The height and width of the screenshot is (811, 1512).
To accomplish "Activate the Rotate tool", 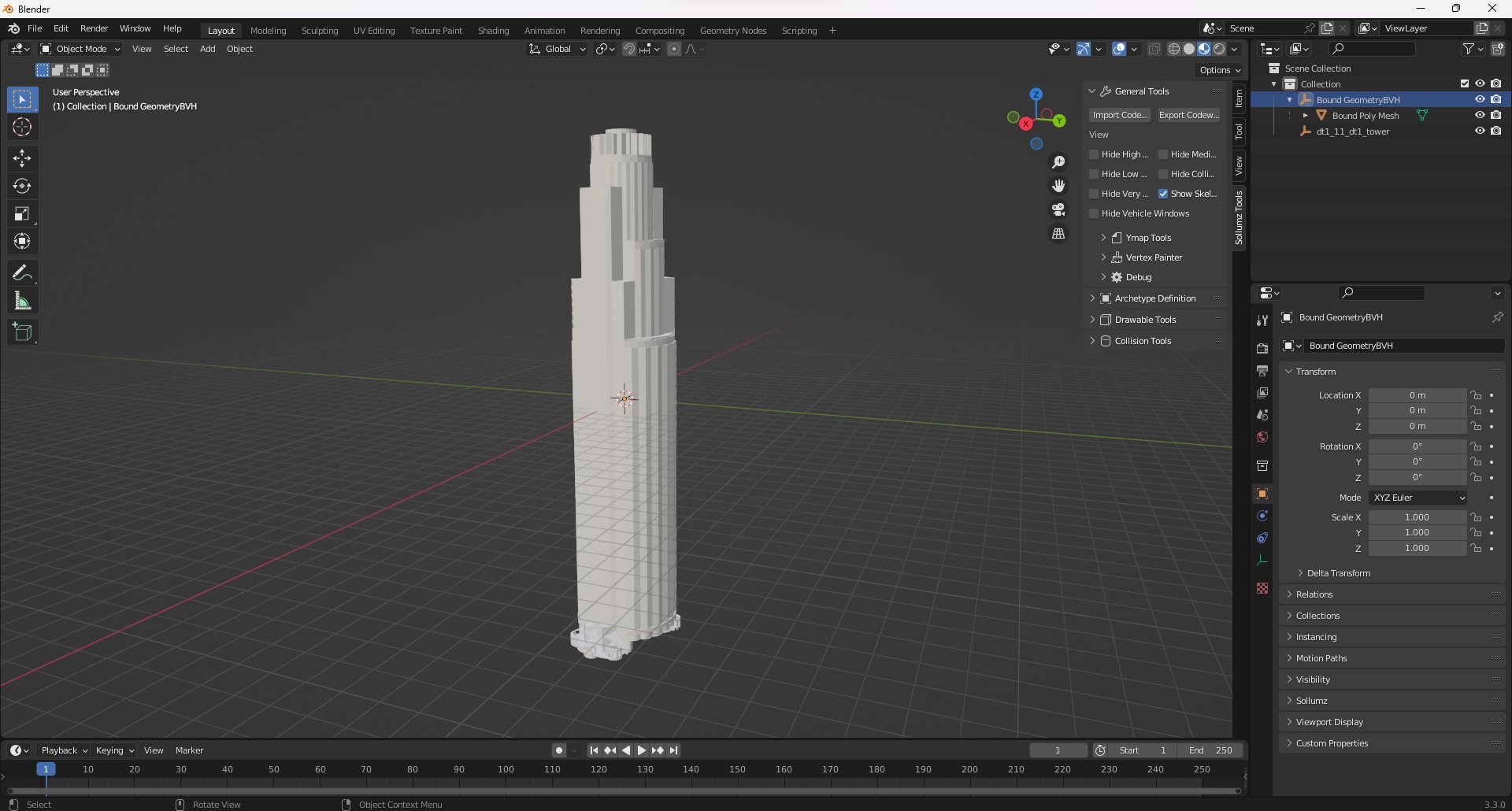I will pos(22,186).
